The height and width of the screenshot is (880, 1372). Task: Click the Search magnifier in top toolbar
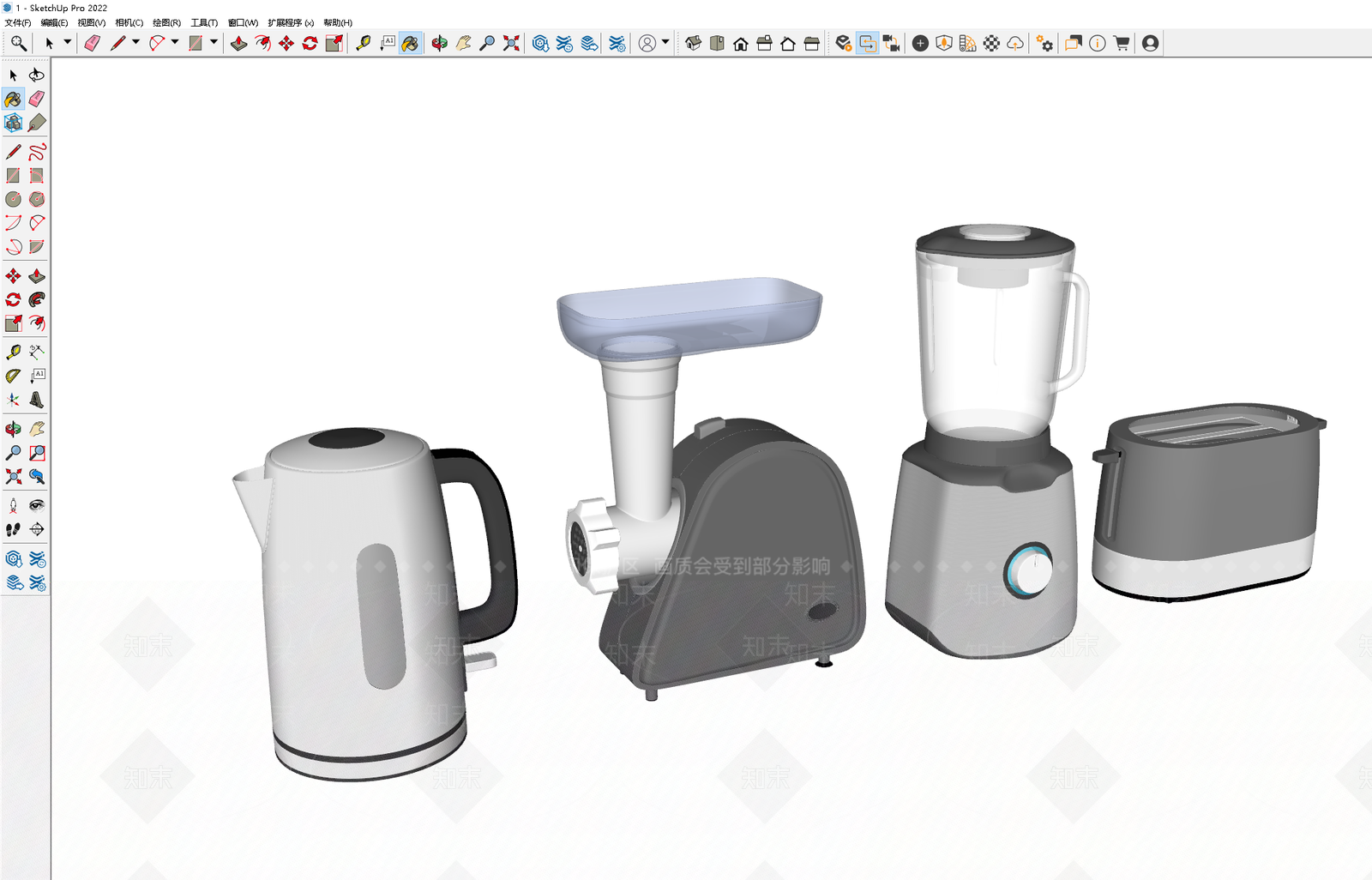(18, 43)
